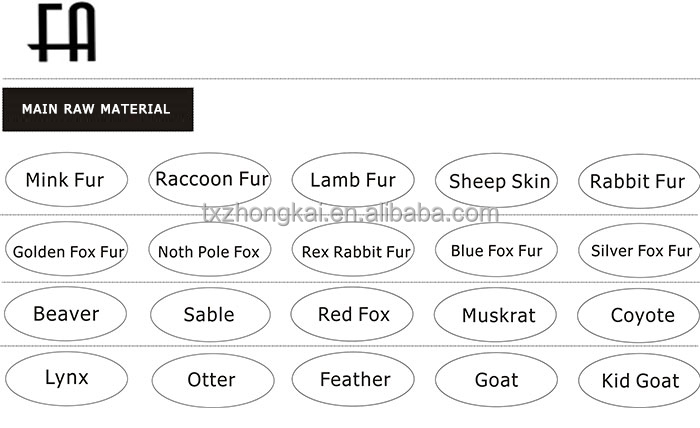Viewport: 700px width, 428px height.
Task: Choose Rex Rabbit Fur
Action: (353, 249)
